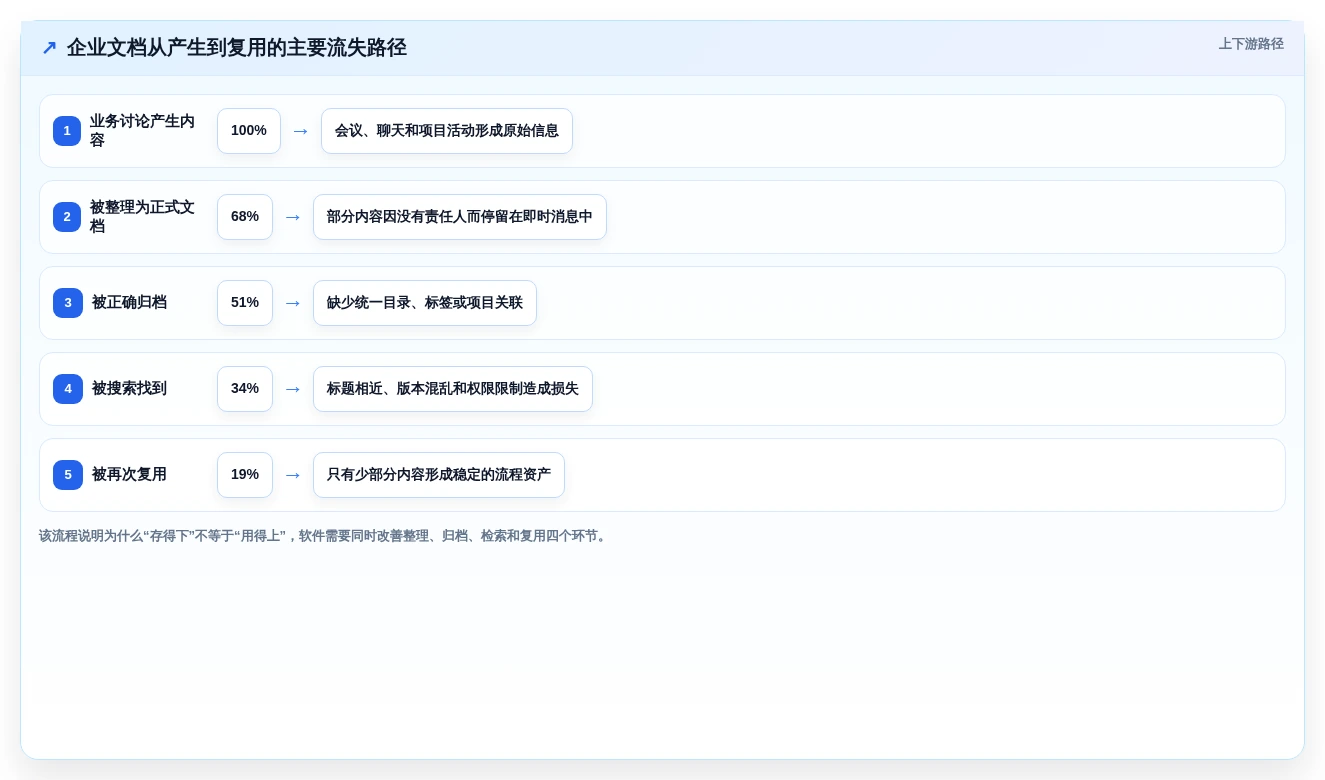
Task: Click step number 3 badge
Action: 68,303
